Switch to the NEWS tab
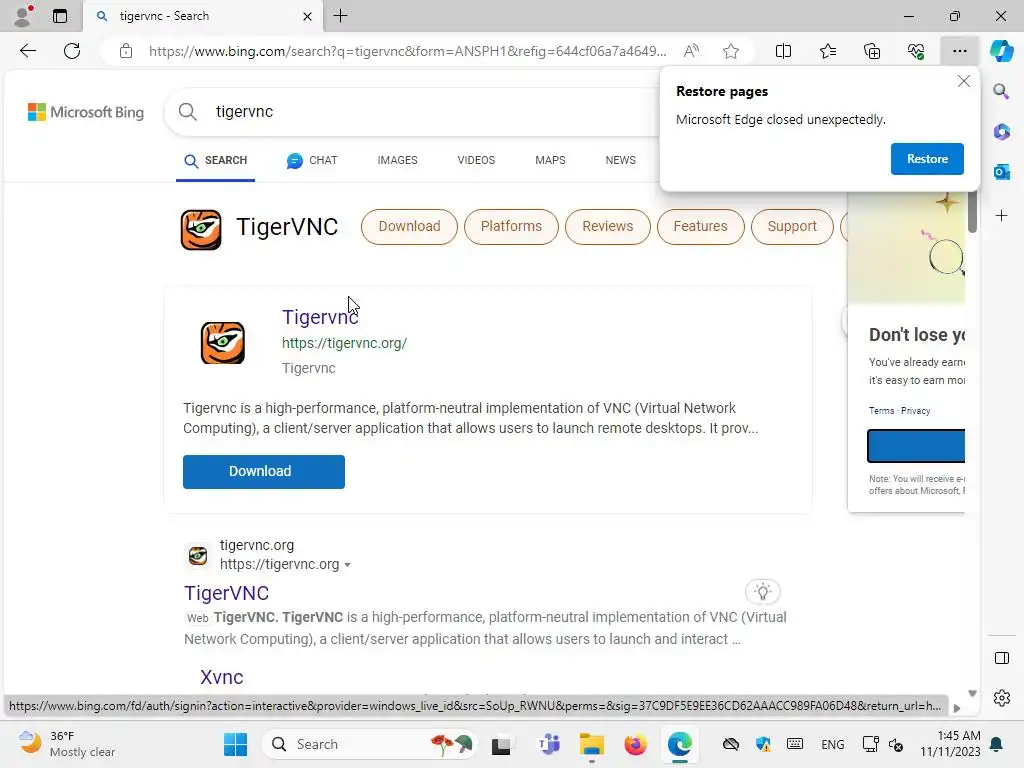Screen dimensions: 1024x768 pos(620,161)
